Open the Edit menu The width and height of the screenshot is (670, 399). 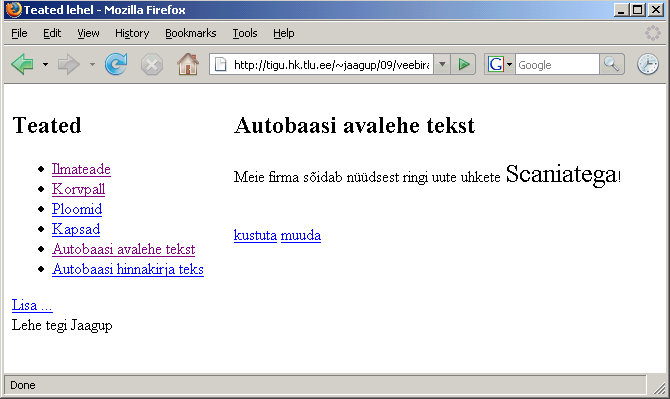[52, 33]
